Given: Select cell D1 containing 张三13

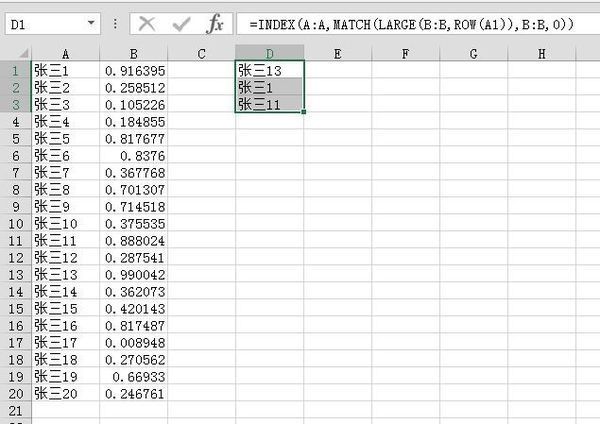Looking at the screenshot, I should click(269, 71).
